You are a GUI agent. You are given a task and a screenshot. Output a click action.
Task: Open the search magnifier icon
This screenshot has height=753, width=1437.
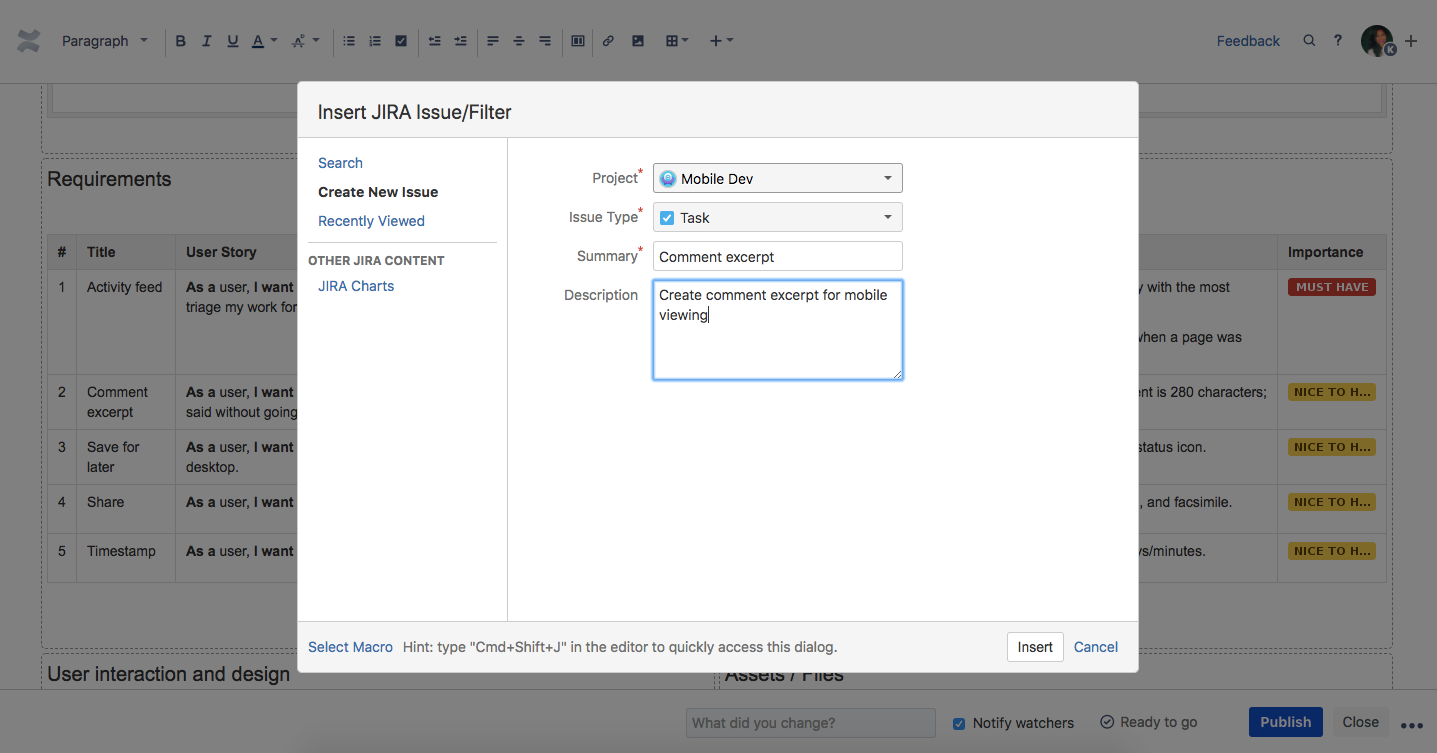(x=1309, y=41)
